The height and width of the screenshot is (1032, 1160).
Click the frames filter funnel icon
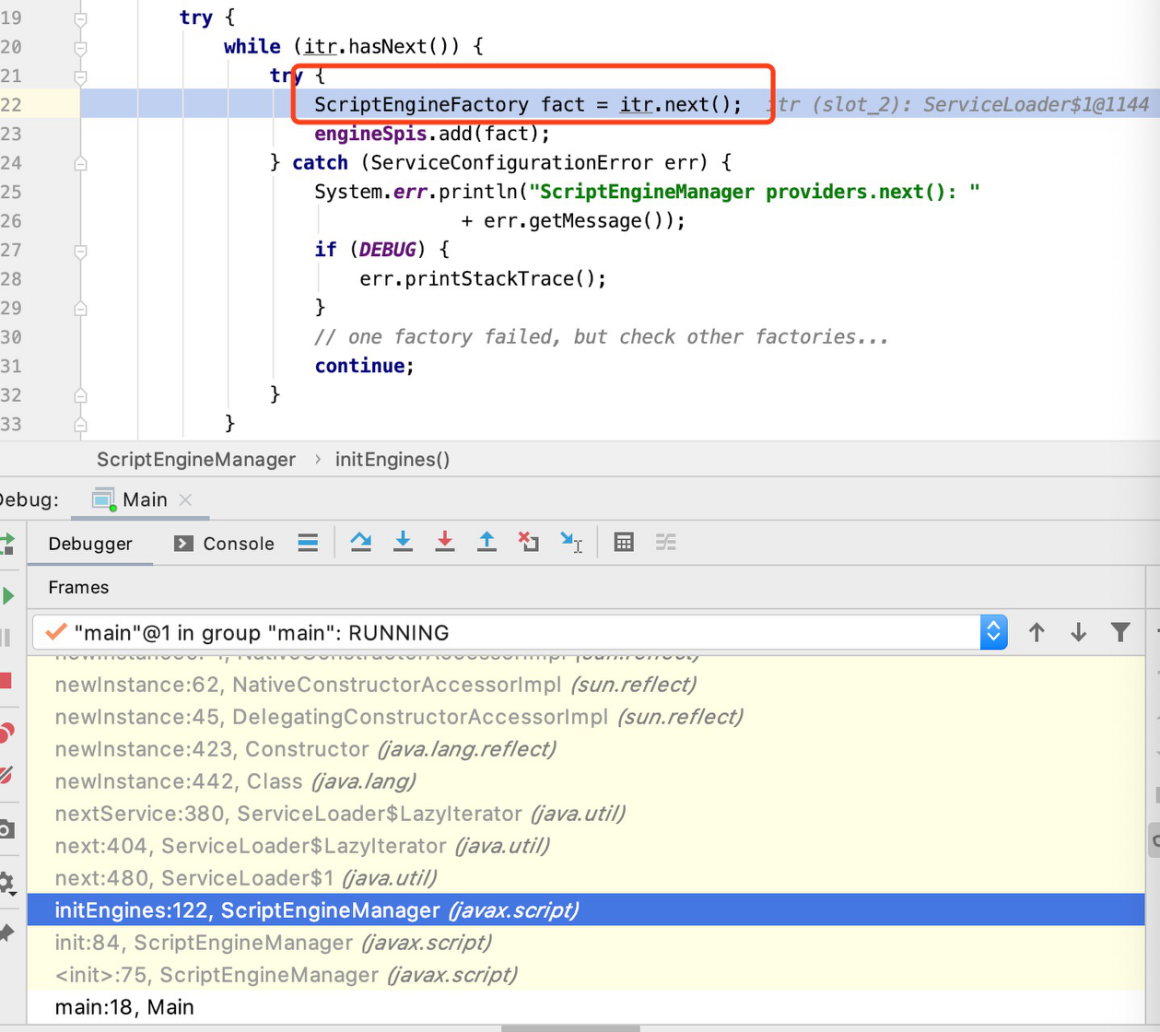click(x=1121, y=633)
